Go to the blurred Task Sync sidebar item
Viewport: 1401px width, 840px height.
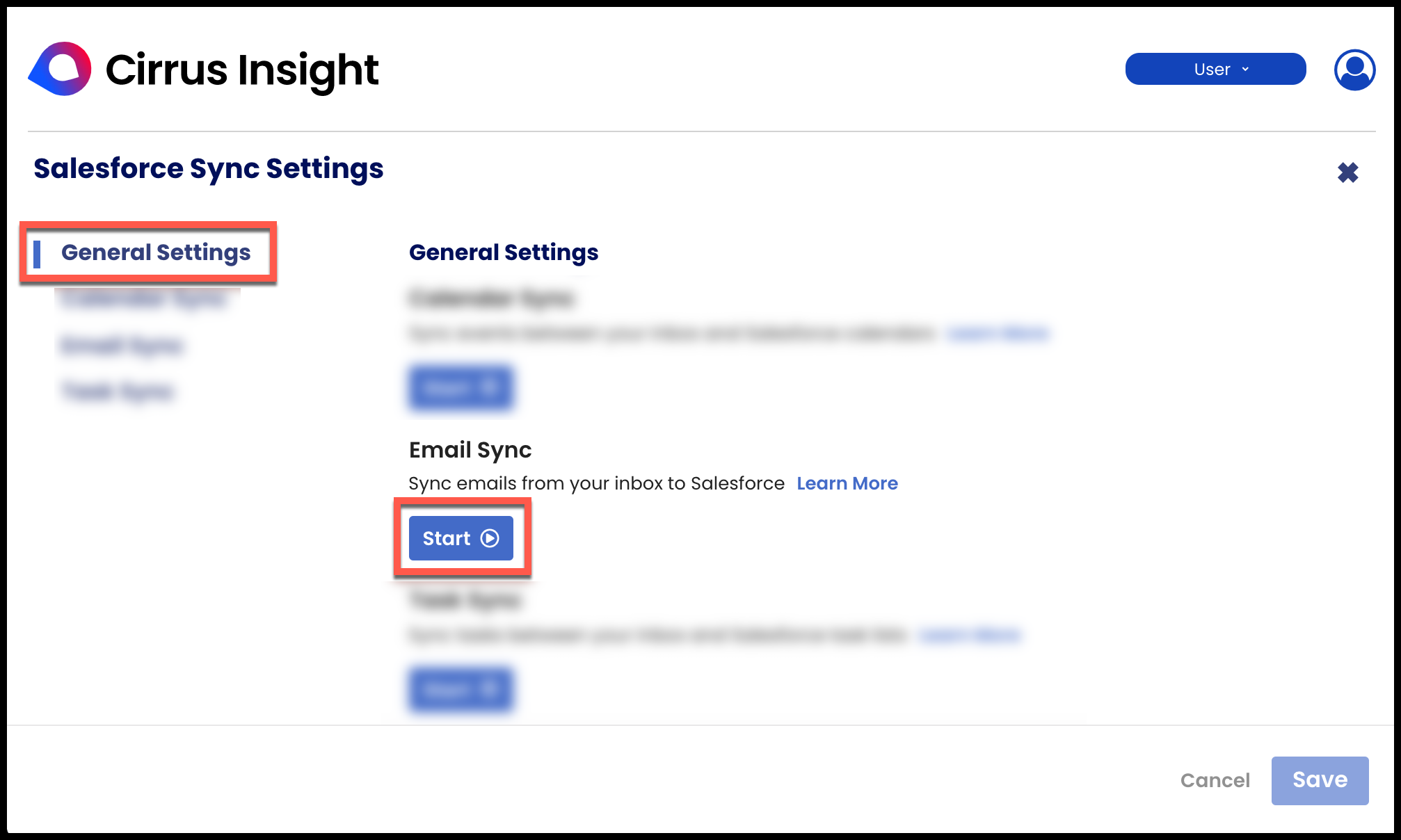point(118,392)
